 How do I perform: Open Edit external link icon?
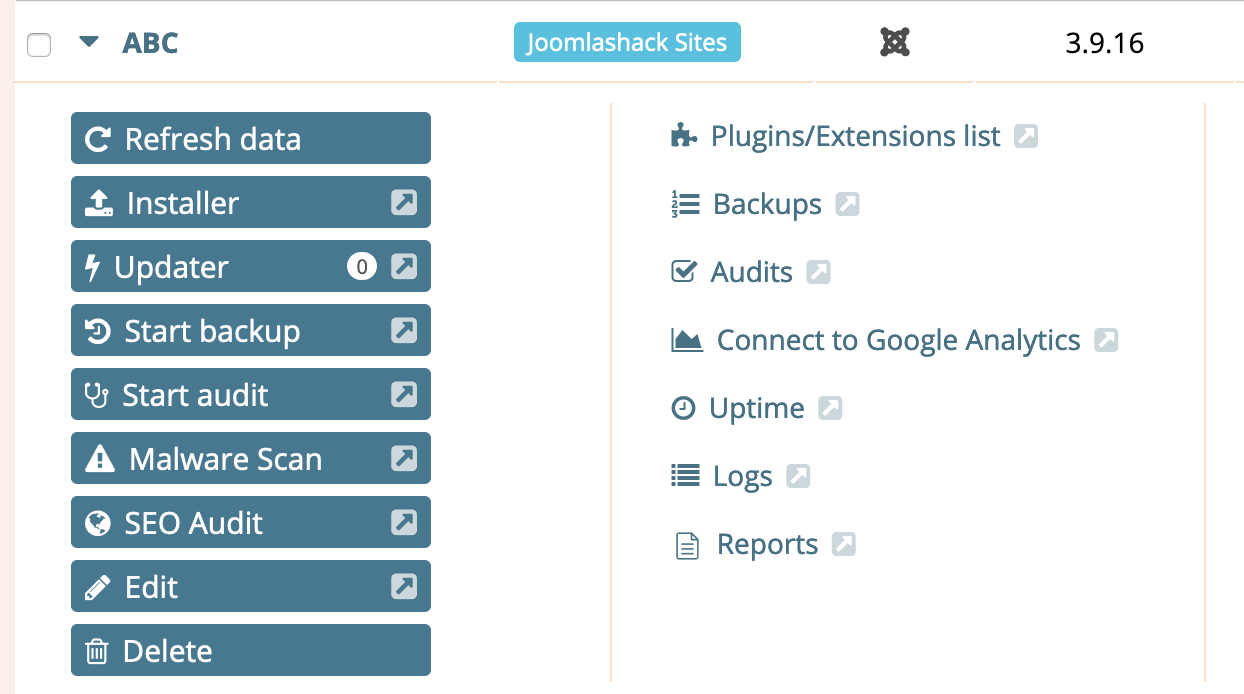(404, 587)
